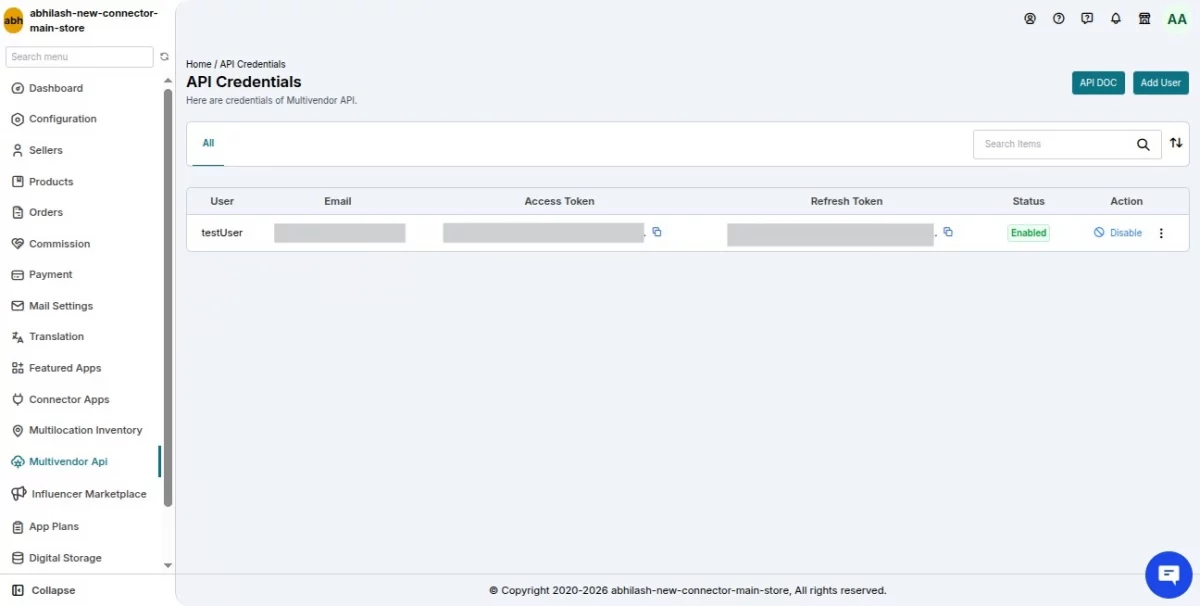Open more actions menu for testUser
This screenshot has width=1200, height=606.
pos(1161,233)
